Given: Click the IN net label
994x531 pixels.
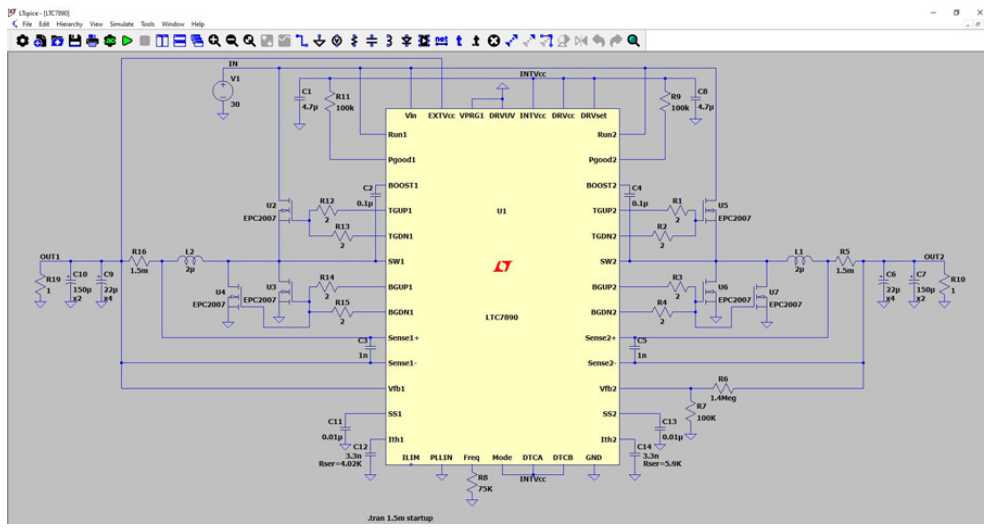Looking at the screenshot, I should 233,64.
